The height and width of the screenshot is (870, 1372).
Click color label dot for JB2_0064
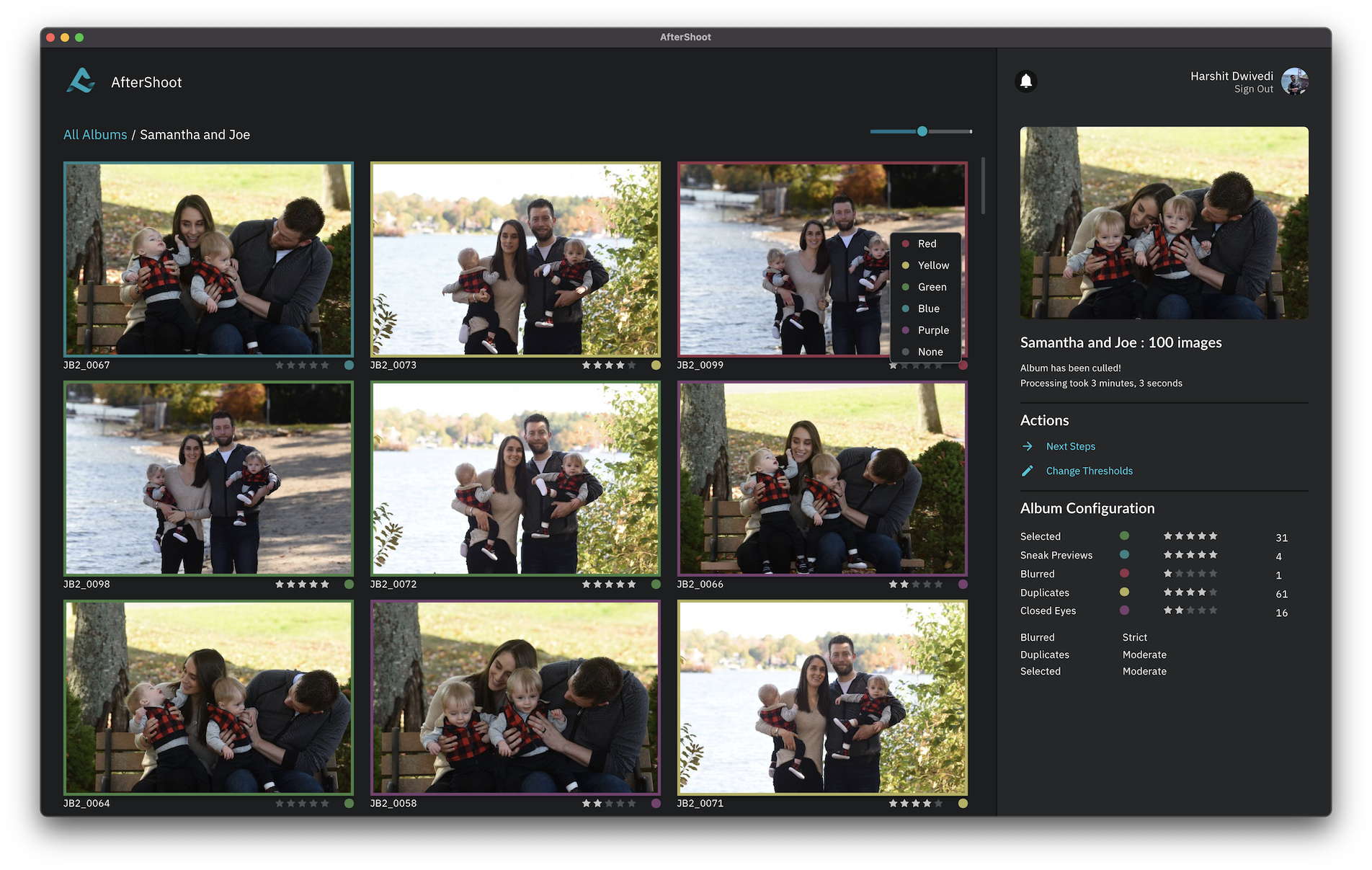pyautogui.click(x=349, y=804)
